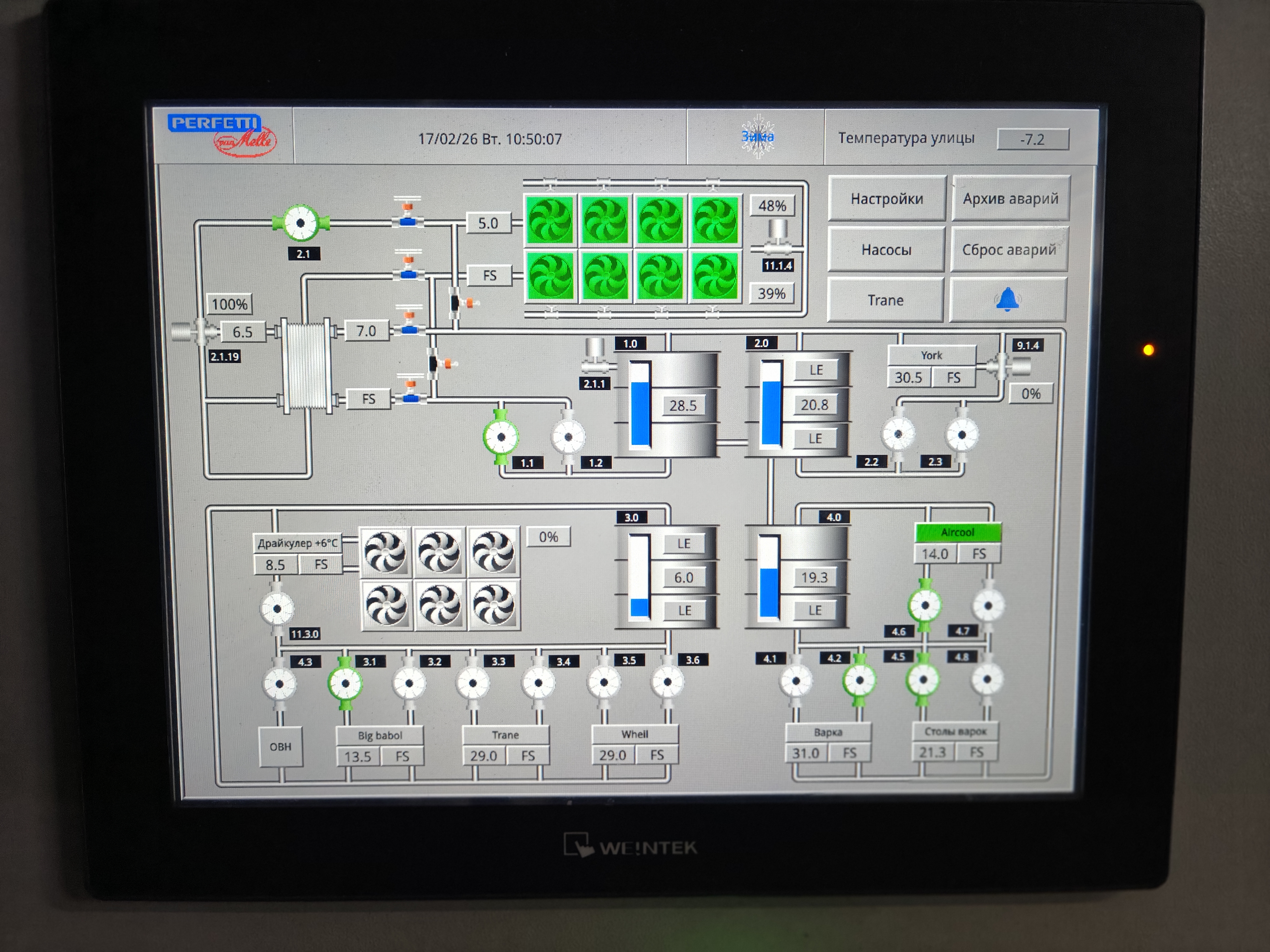Open the Архив аварий alarm archive
1270x952 pixels.
point(1010,199)
